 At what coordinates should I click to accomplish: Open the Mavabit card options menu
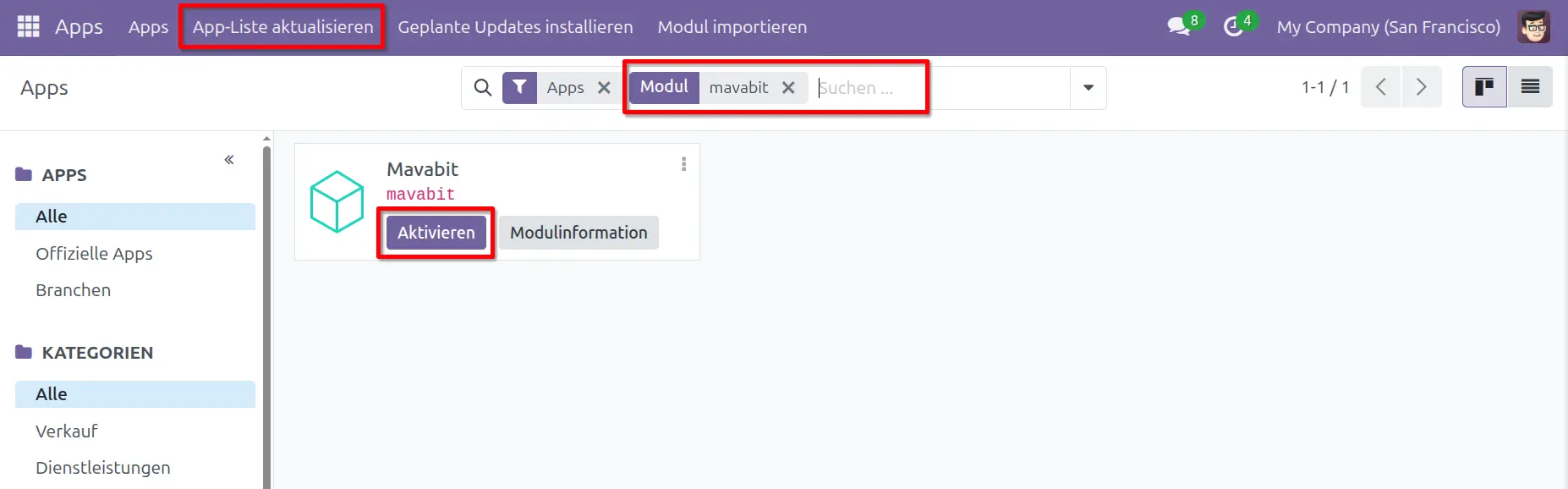click(683, 164)
